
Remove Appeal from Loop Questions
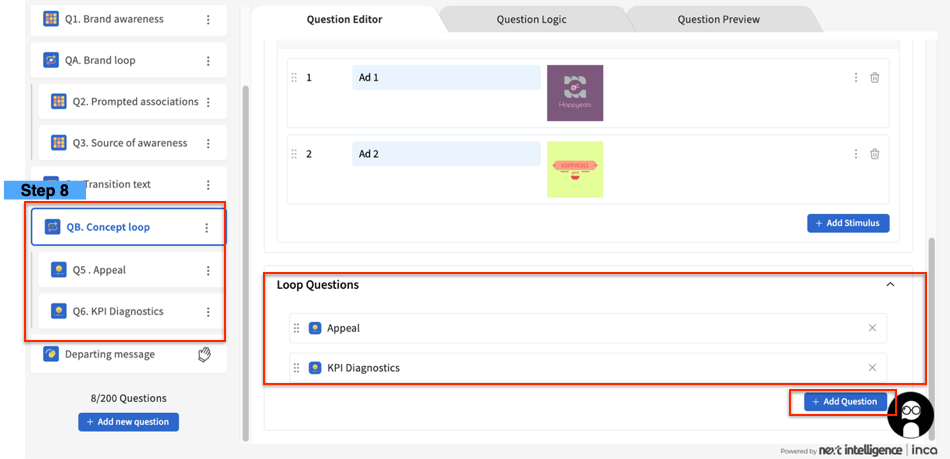[872, 328]
